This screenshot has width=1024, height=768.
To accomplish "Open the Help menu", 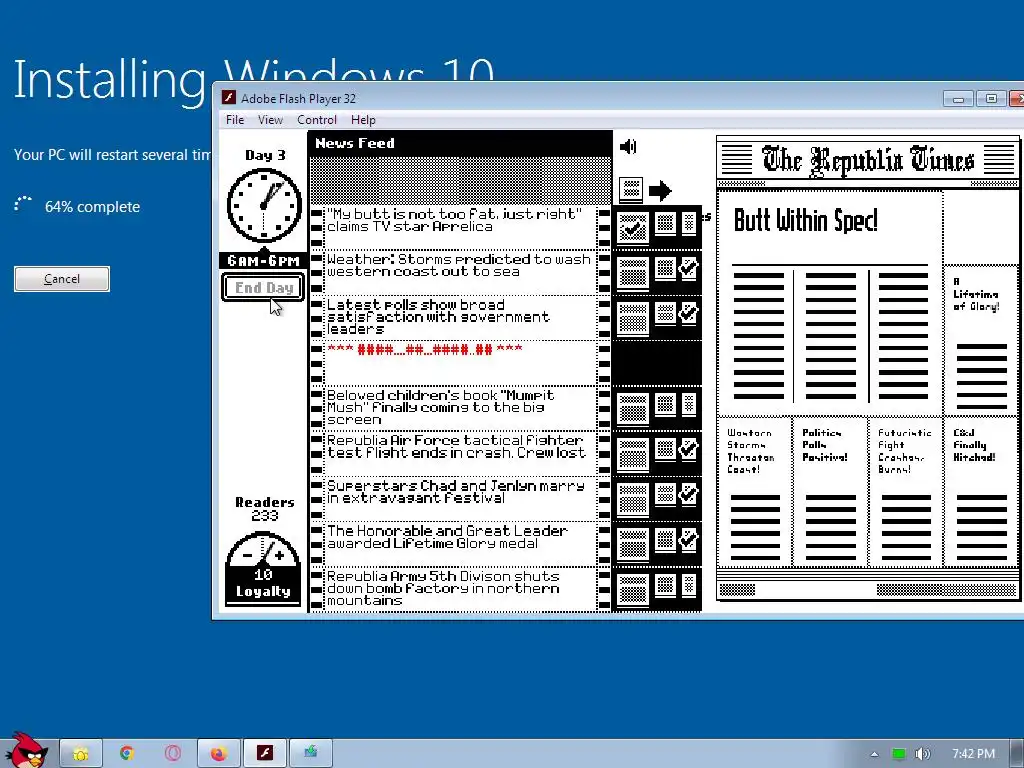I will pos(363,120).
